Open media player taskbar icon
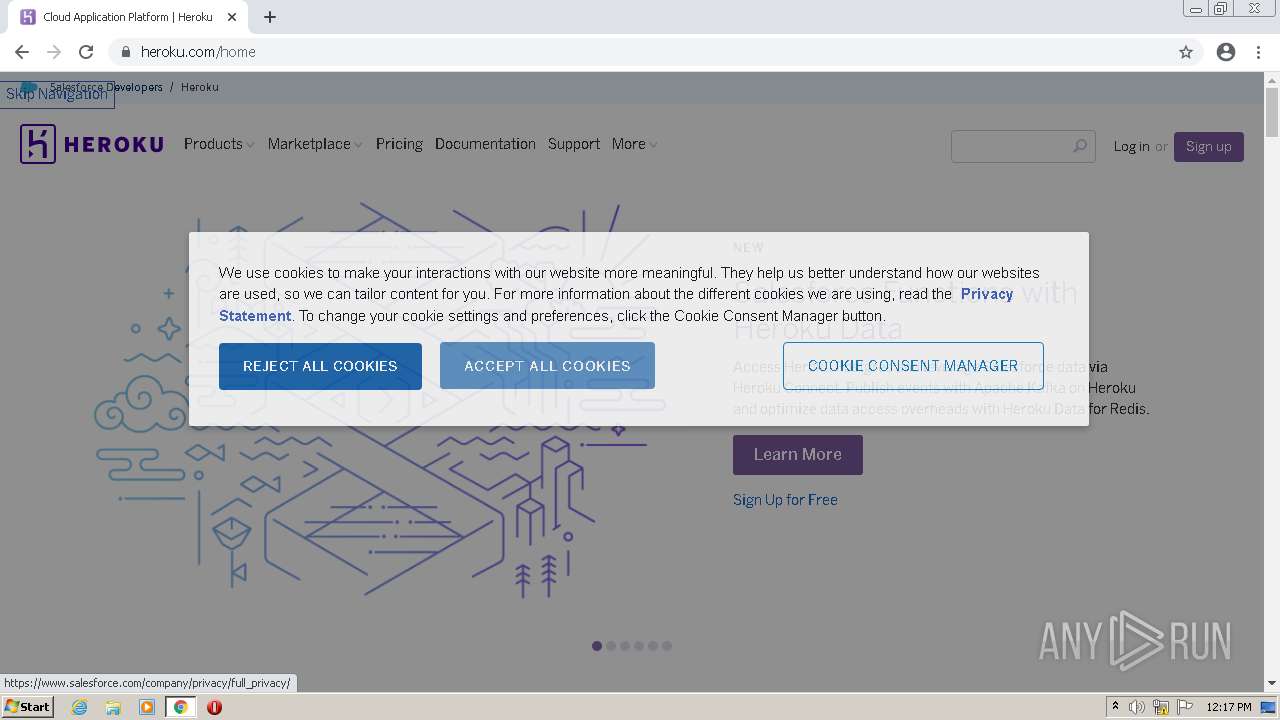Image resolution: width=1280 pixels, height=720 pixels. coord(147,707)
